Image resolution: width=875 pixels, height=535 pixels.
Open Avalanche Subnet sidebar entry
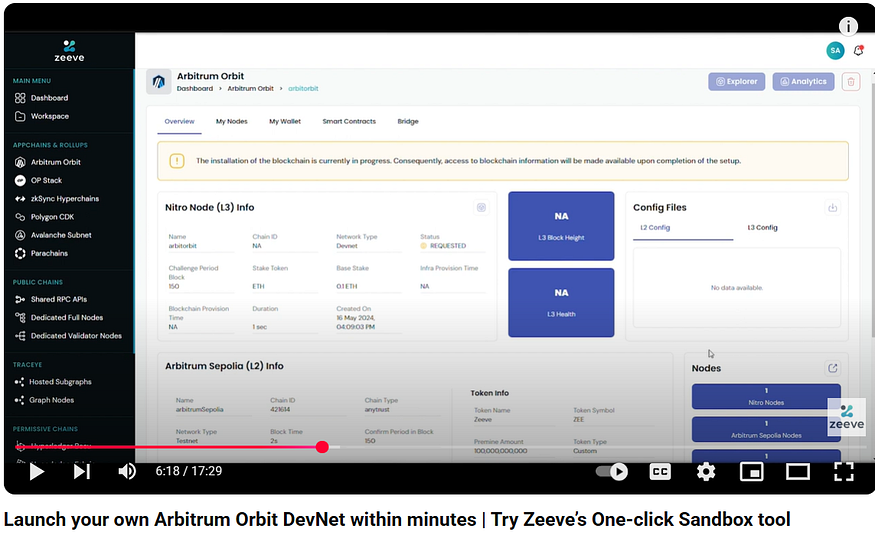click(53, 235)
